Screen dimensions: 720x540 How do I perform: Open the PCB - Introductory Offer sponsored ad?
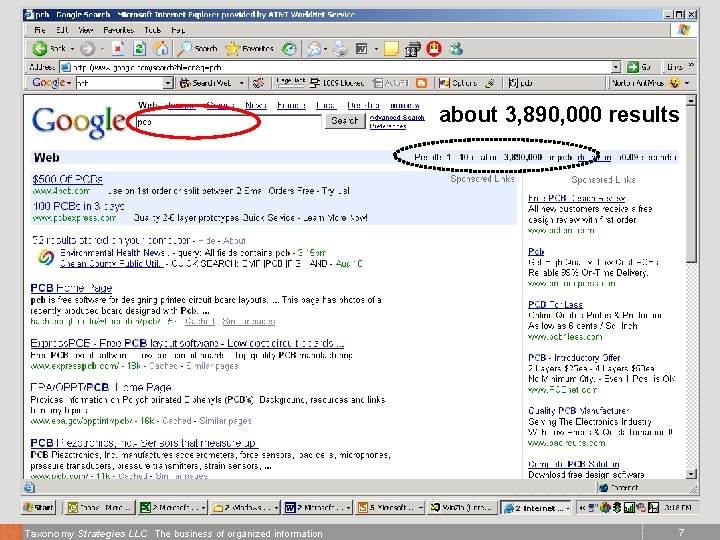[574, 357]
